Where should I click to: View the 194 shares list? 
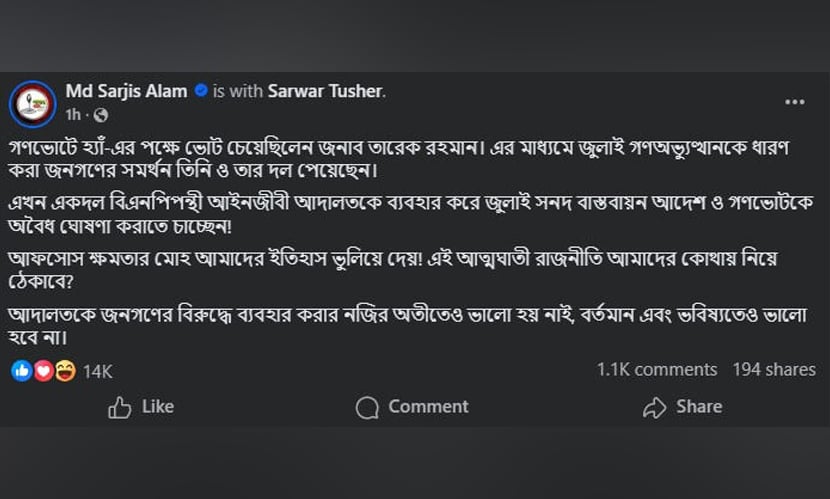pos(774,369)
